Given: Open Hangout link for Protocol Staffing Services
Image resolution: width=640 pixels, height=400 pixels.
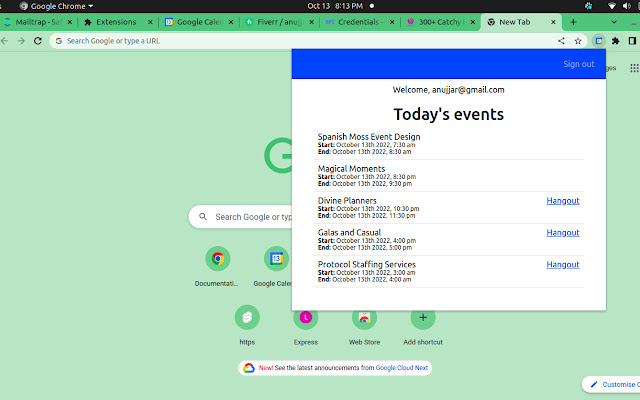Looking at the screenshot, I should 563,264.
